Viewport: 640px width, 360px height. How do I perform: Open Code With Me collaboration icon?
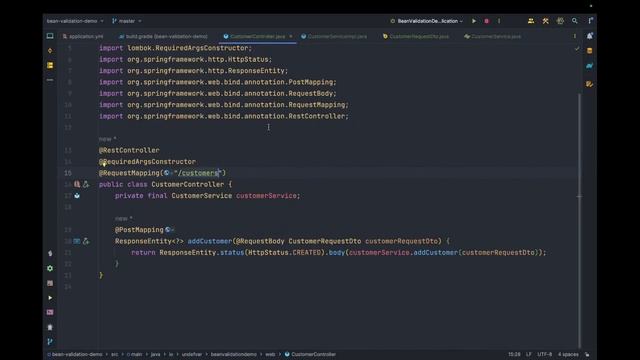531,21
